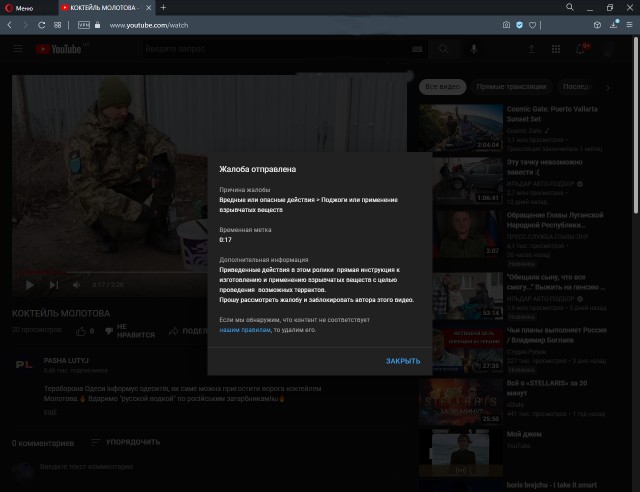The height and width of the screenshot is (492, 640).
Task: Open 'Чьи планы выполняет Россия' video thumbnail
Action: tap(467, 350)
